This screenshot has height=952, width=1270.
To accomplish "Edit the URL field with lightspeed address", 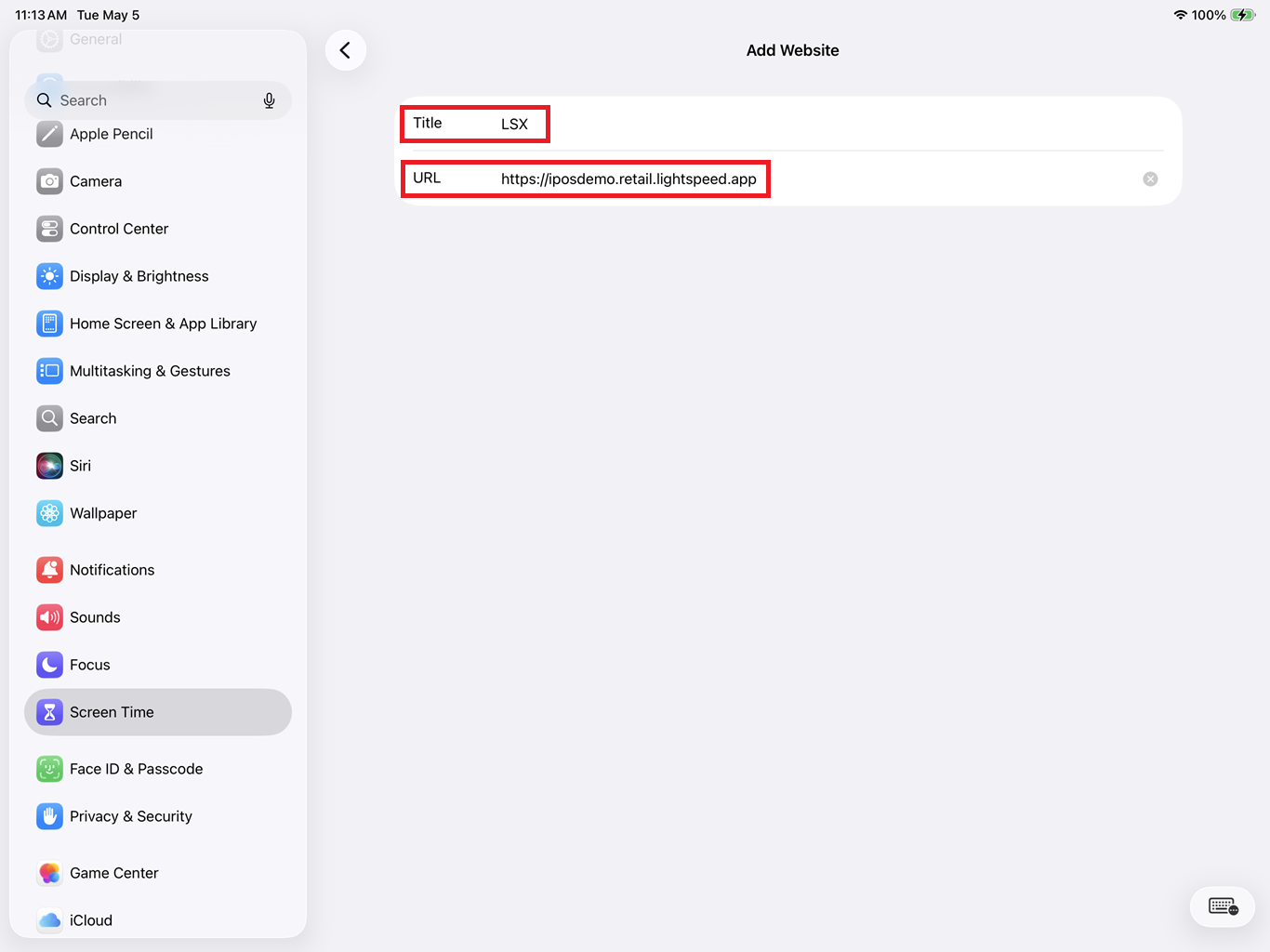I will point(789,178).
